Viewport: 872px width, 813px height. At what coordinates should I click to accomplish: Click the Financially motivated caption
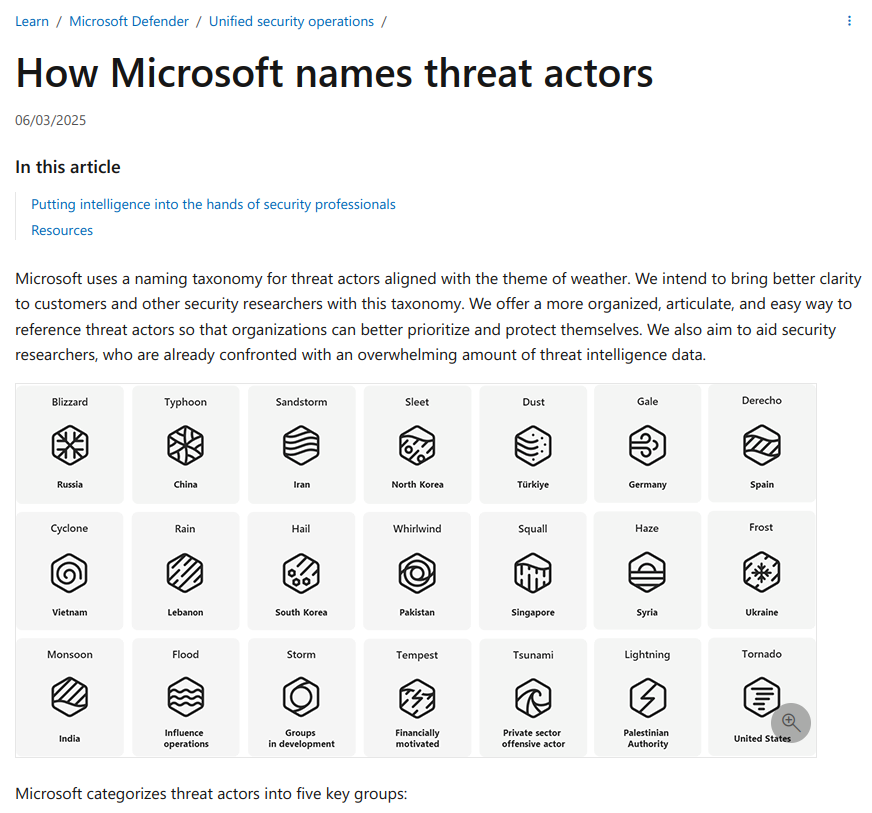pos(417,738)
